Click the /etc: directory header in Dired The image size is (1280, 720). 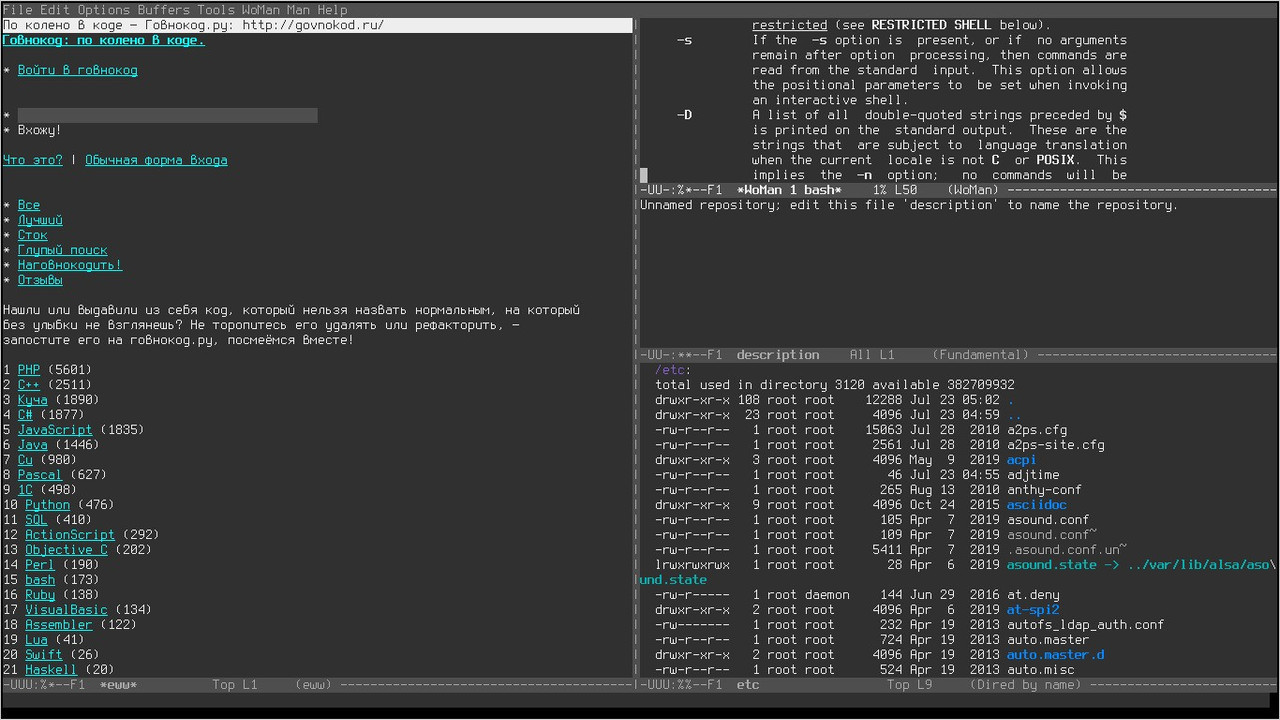tap(673, 370)
